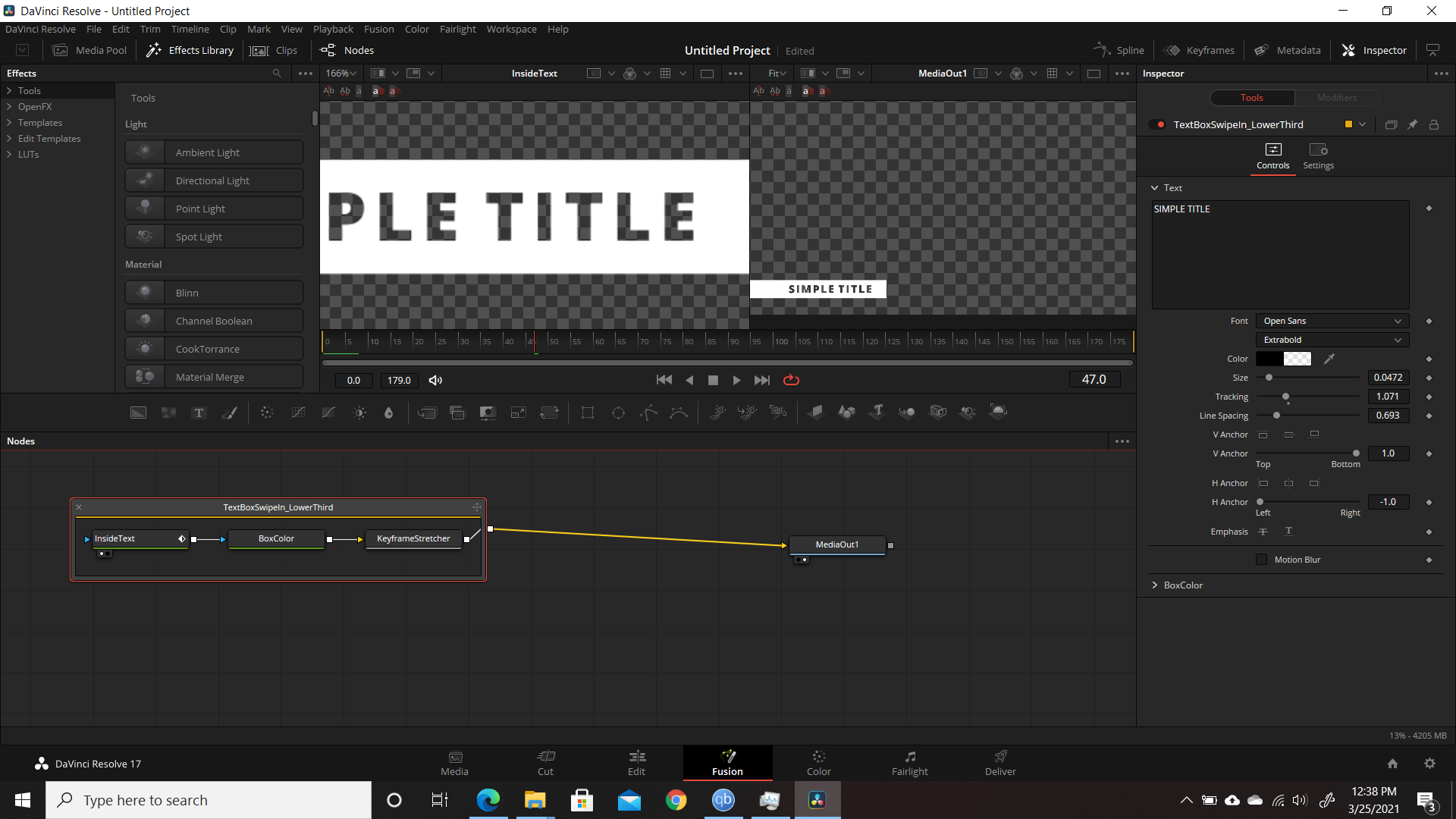Select the Background tool in Fusion toolbar

[138, 413]
